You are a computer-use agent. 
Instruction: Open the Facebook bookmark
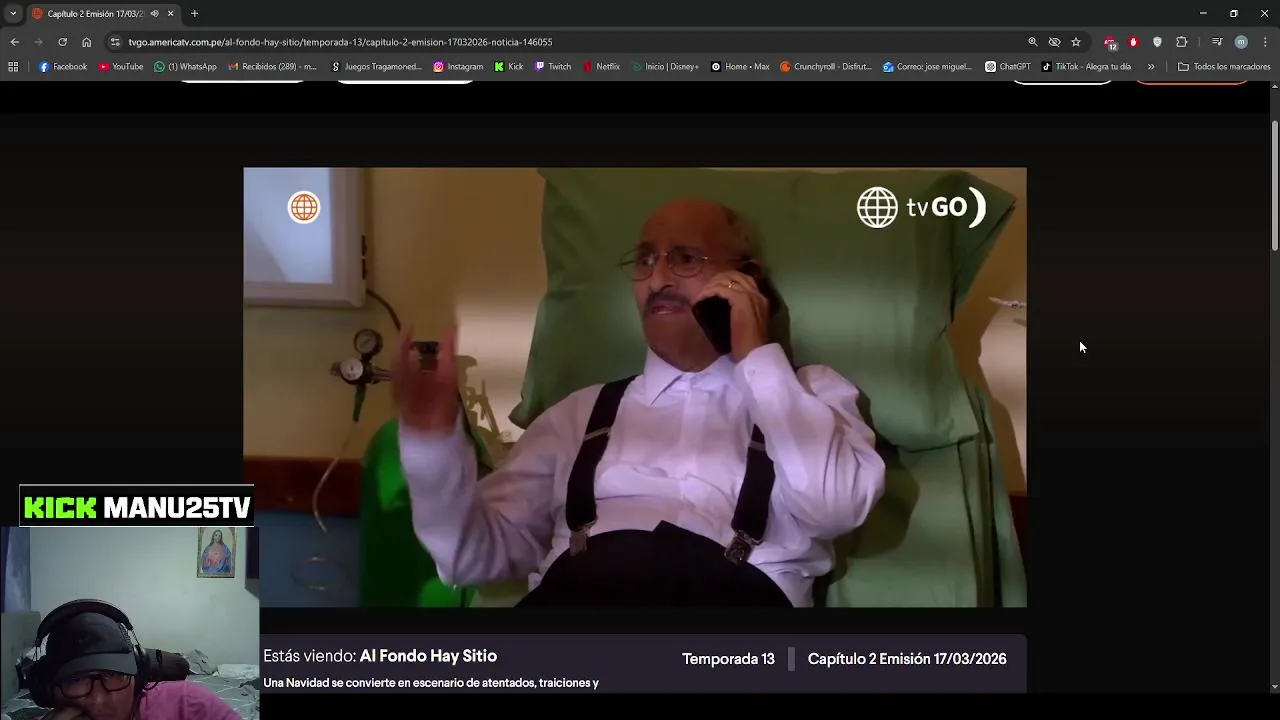(x=63, y=67)
